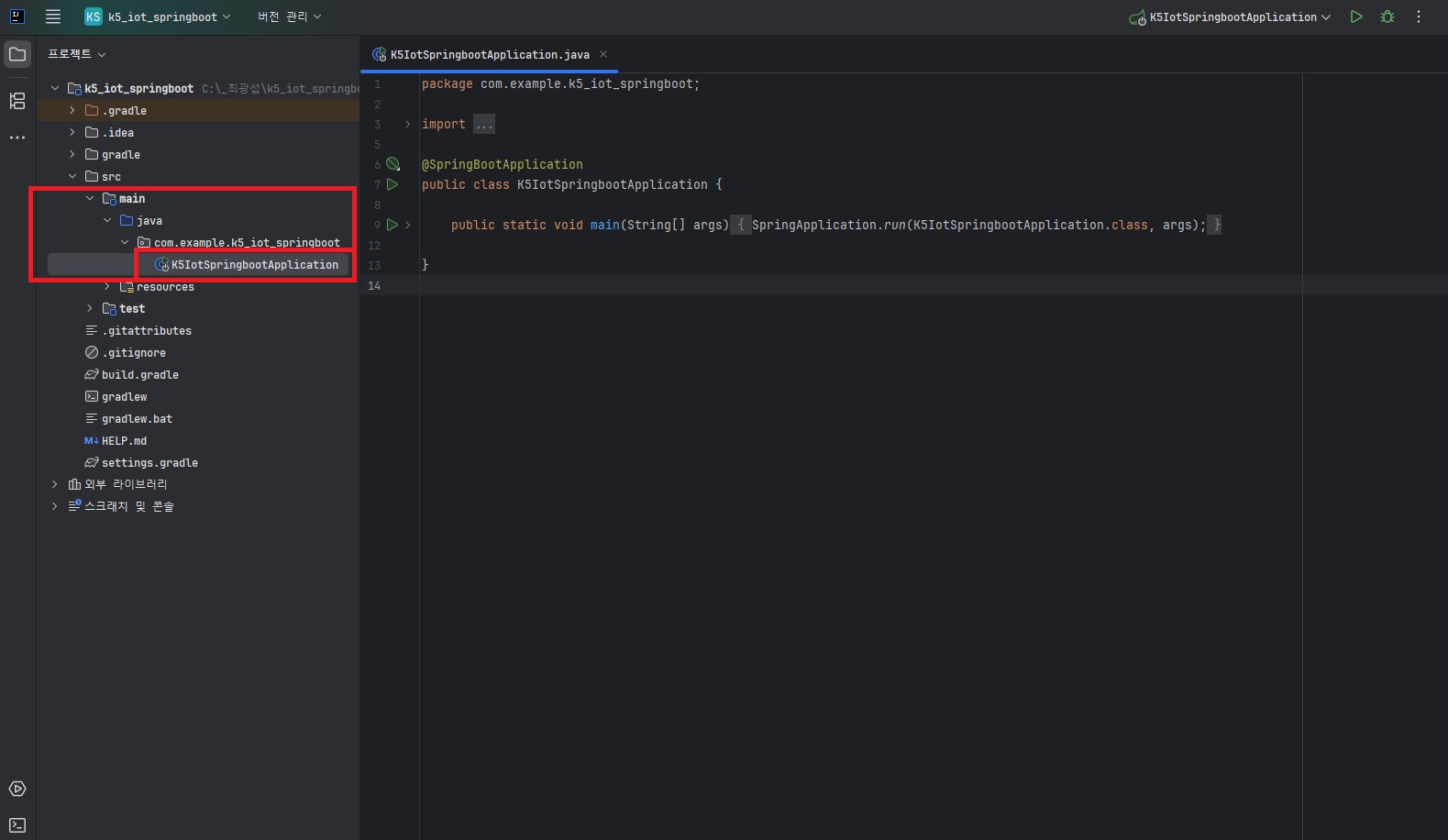Show more tool windows via ellipsis icon
Screen dimensions: 1448x840
point(17,138)
